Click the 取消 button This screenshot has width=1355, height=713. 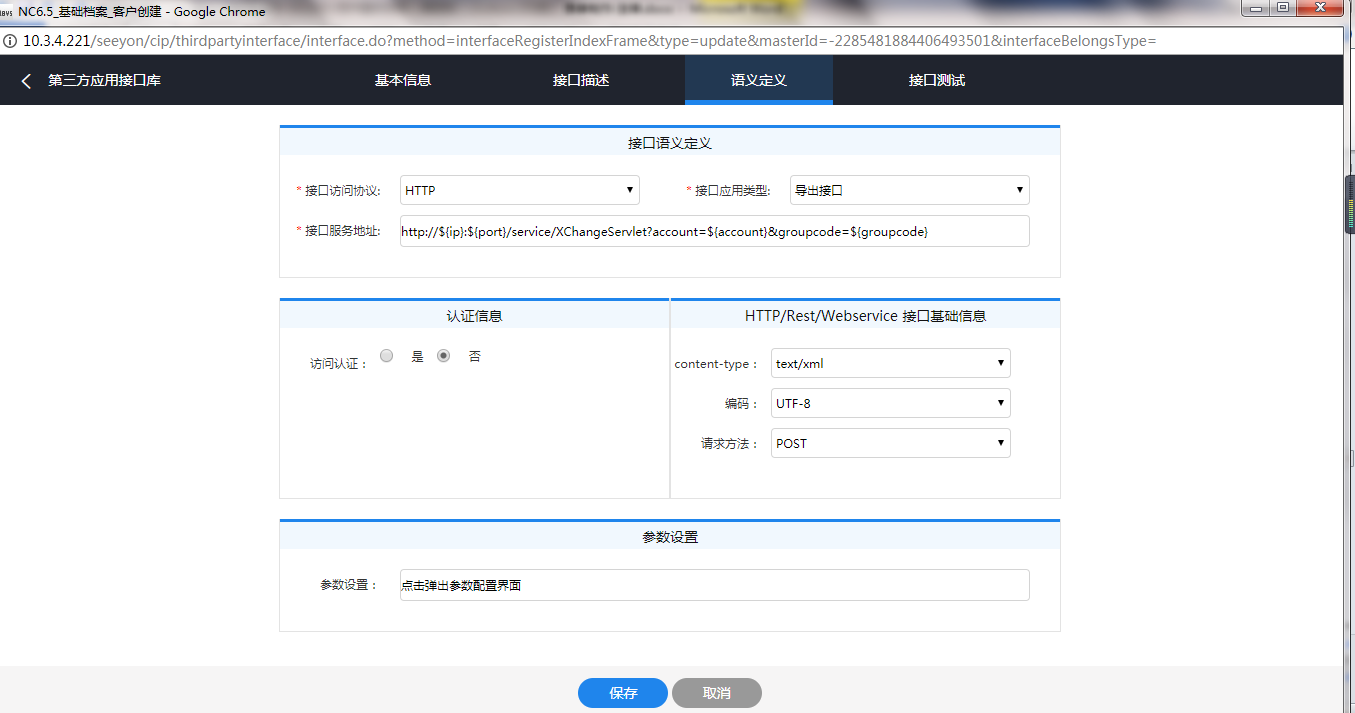click(716, 693)
